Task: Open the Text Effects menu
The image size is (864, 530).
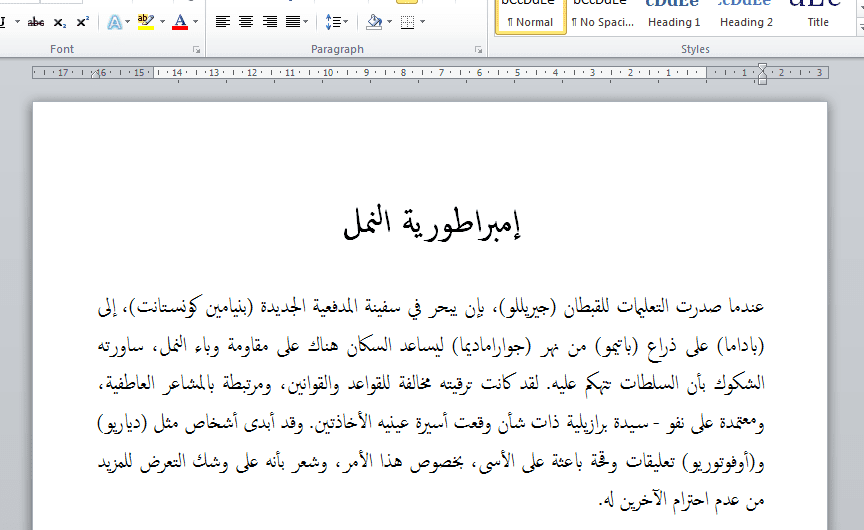Action: [x=113, y=21]
